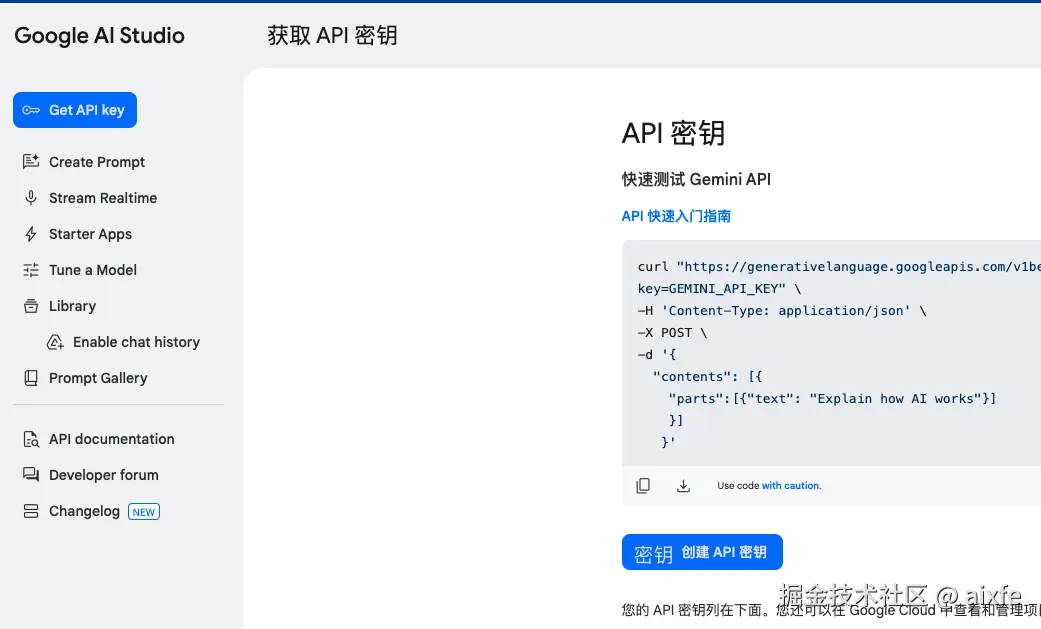Follow the 'with caution' link
Viewport: 1041px width, 629px height.
791,486
